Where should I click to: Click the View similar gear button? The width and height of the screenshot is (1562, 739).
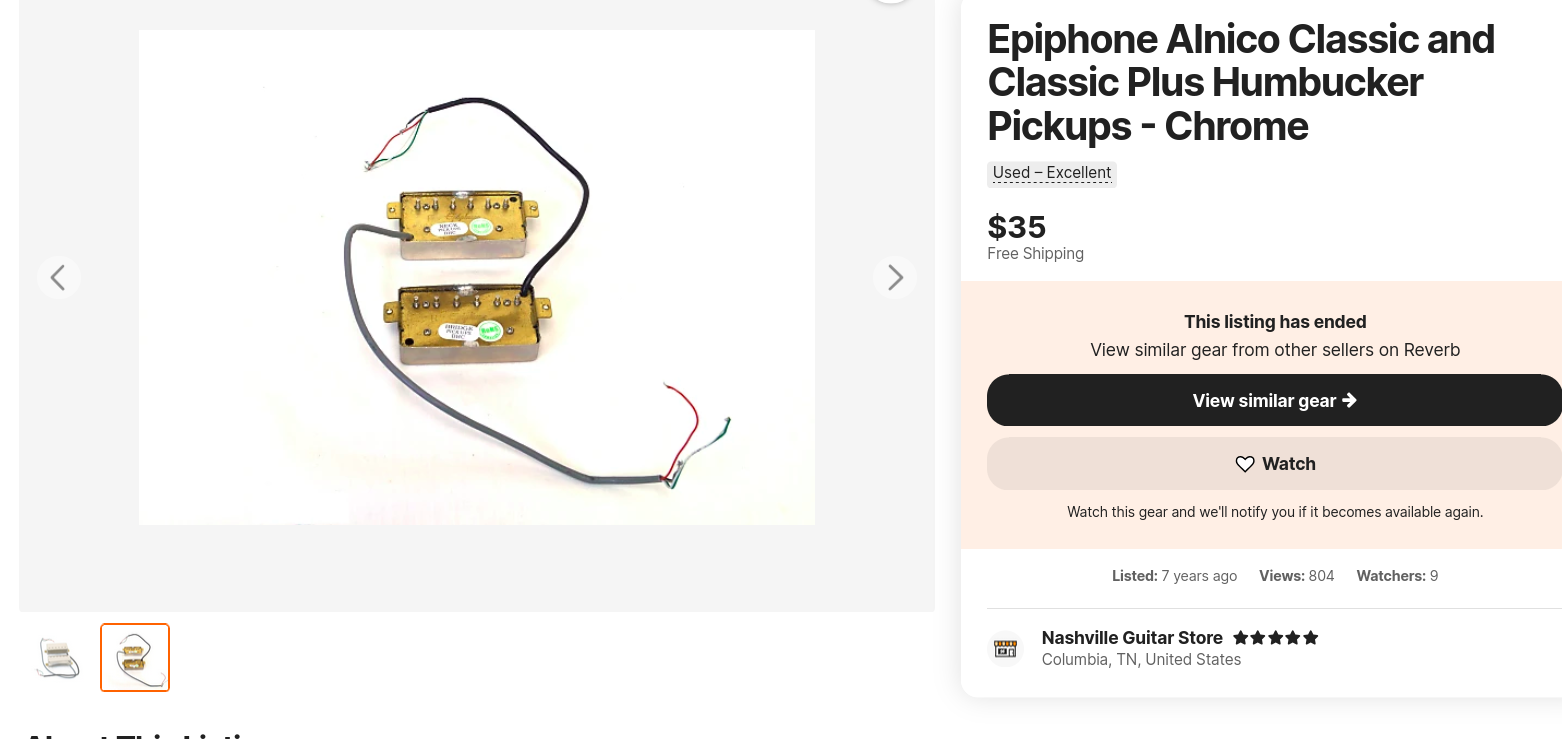click(1274, 400)
